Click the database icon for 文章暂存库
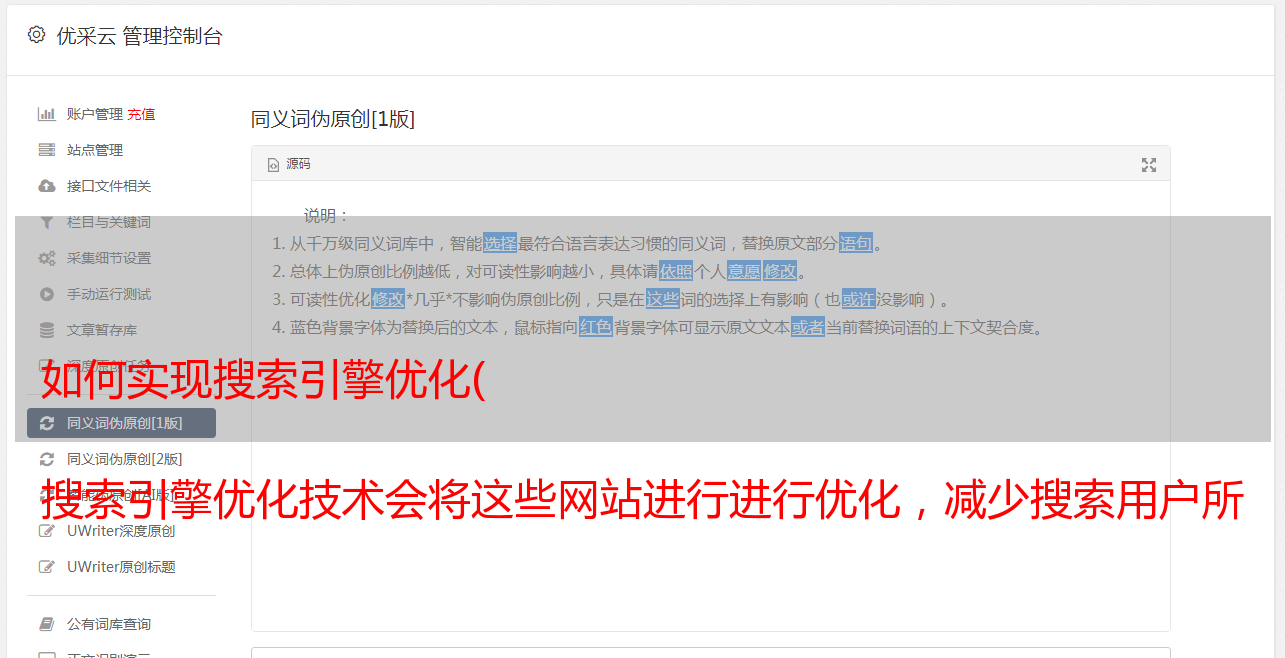Screen dimensions: 1285x658 click(47, 330)
